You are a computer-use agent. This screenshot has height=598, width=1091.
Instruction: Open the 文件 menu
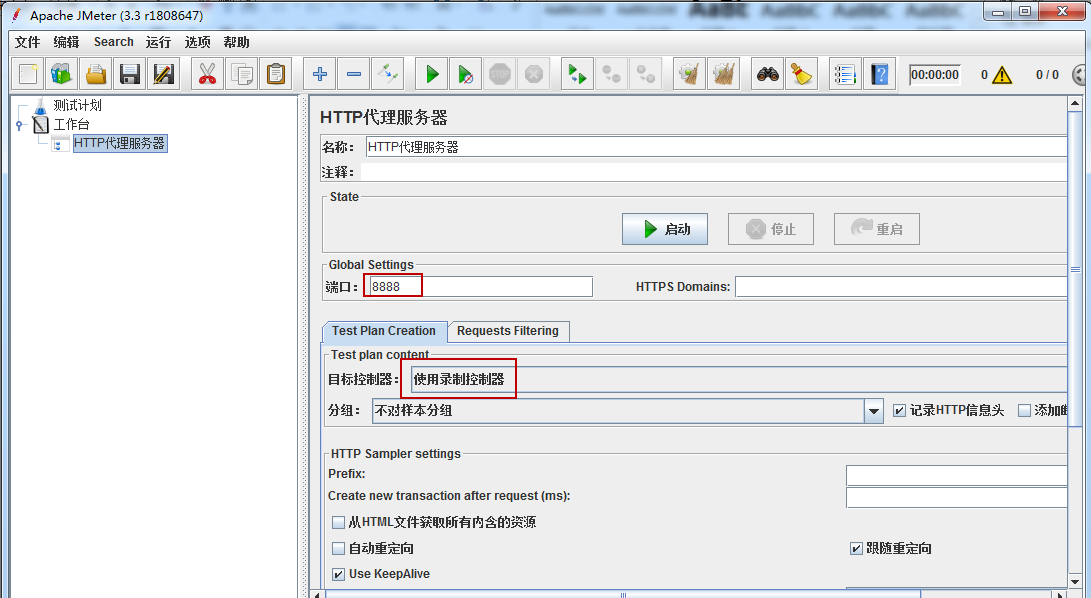pos(27,42)
